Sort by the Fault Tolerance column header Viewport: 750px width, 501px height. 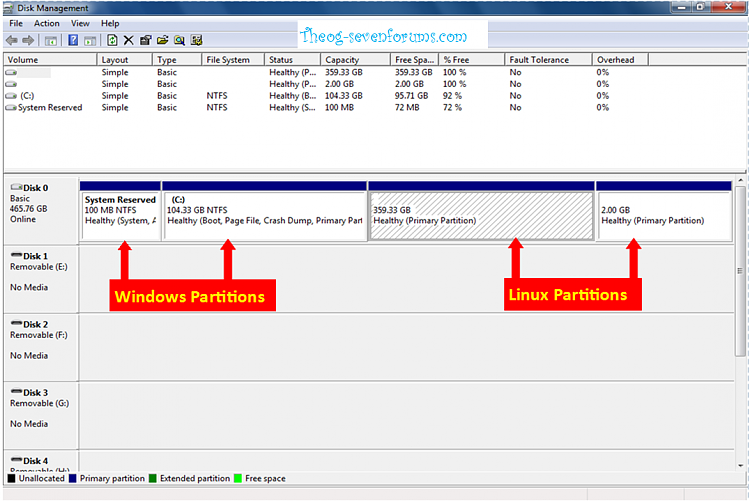549,60
